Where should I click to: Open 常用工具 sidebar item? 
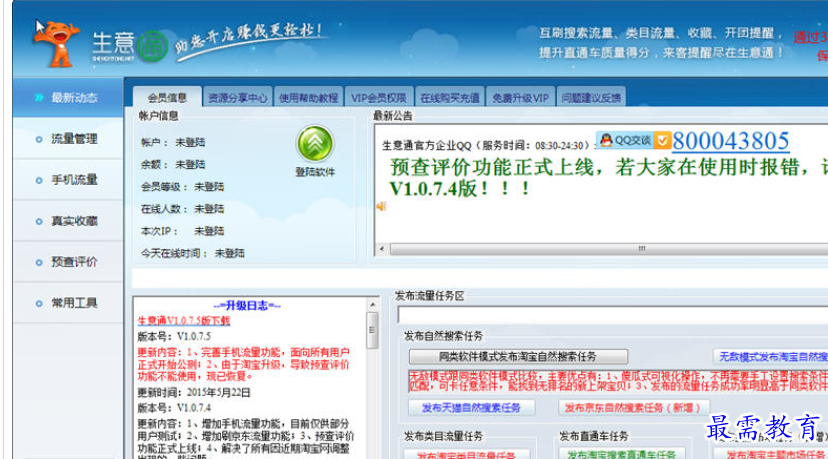69,303
